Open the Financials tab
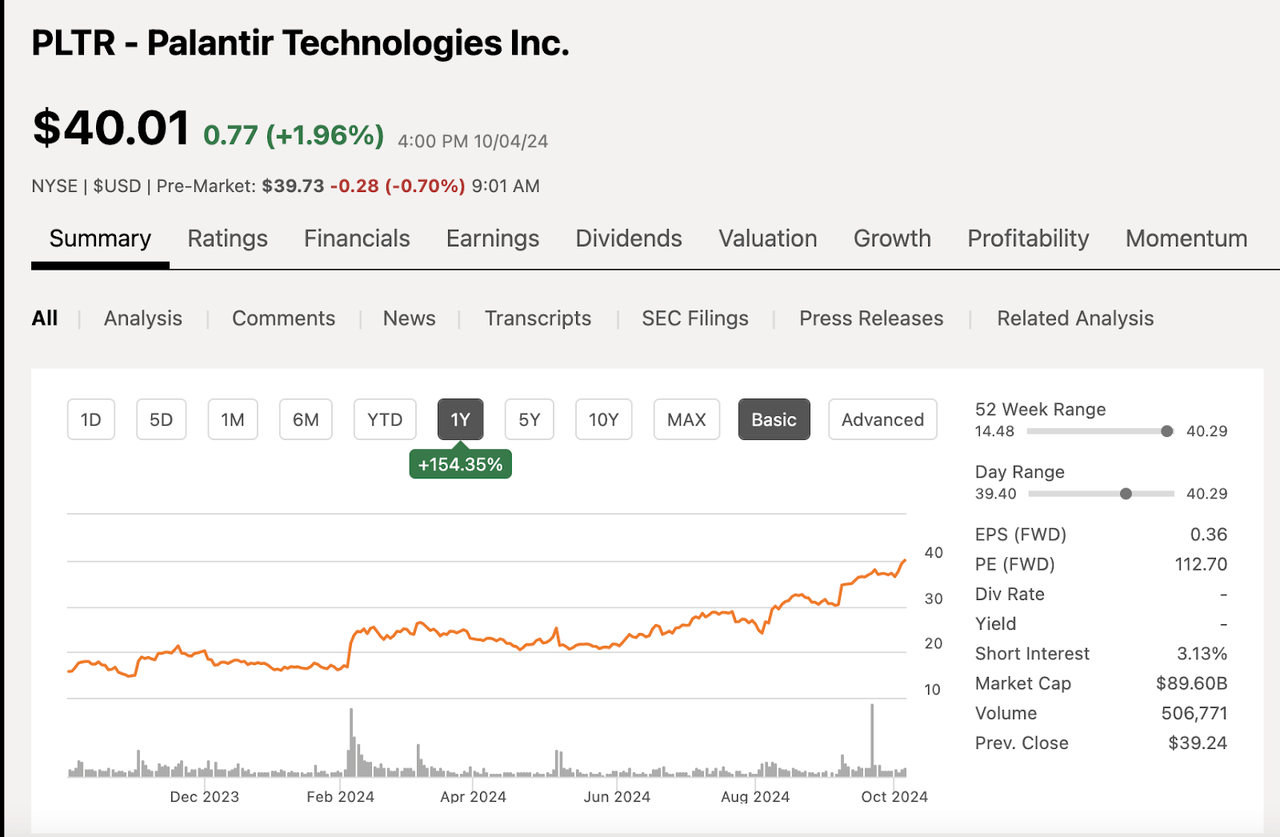The image size is (1280, 837). tap(357, 239)
